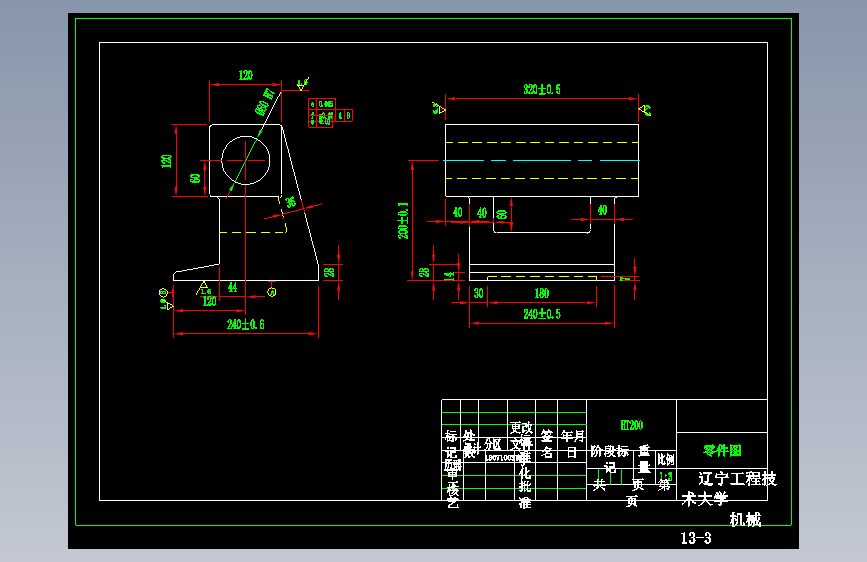Click the 13-3 drawing number

tap(696, 538)
